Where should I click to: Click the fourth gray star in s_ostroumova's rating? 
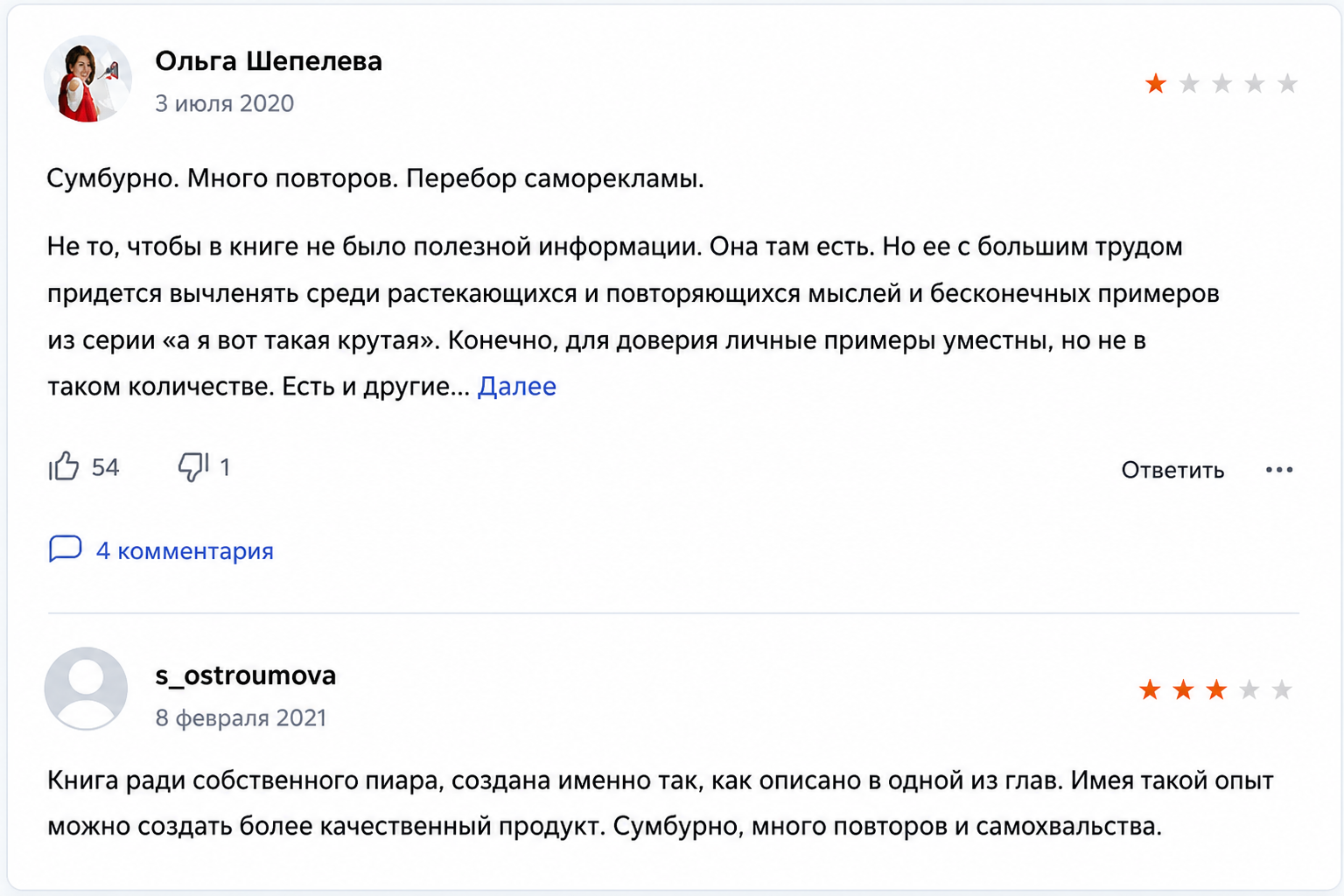tap(1249, 689)
